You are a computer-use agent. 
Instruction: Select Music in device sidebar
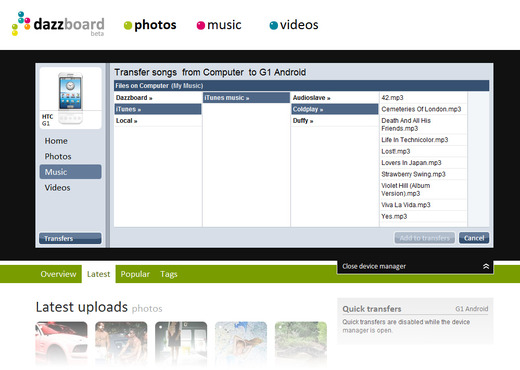tap(70, 172)
